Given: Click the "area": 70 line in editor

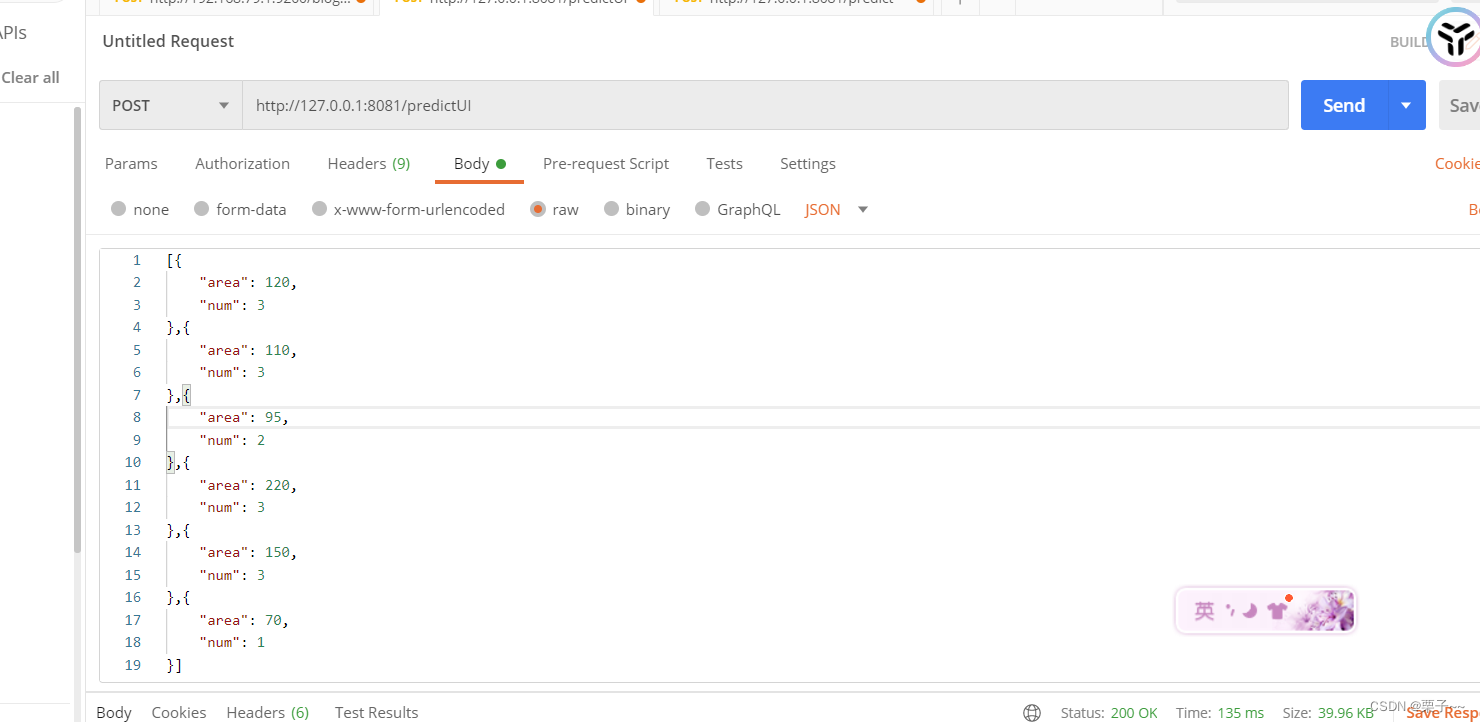Looking at the screenshot, I should click(244, 620).
